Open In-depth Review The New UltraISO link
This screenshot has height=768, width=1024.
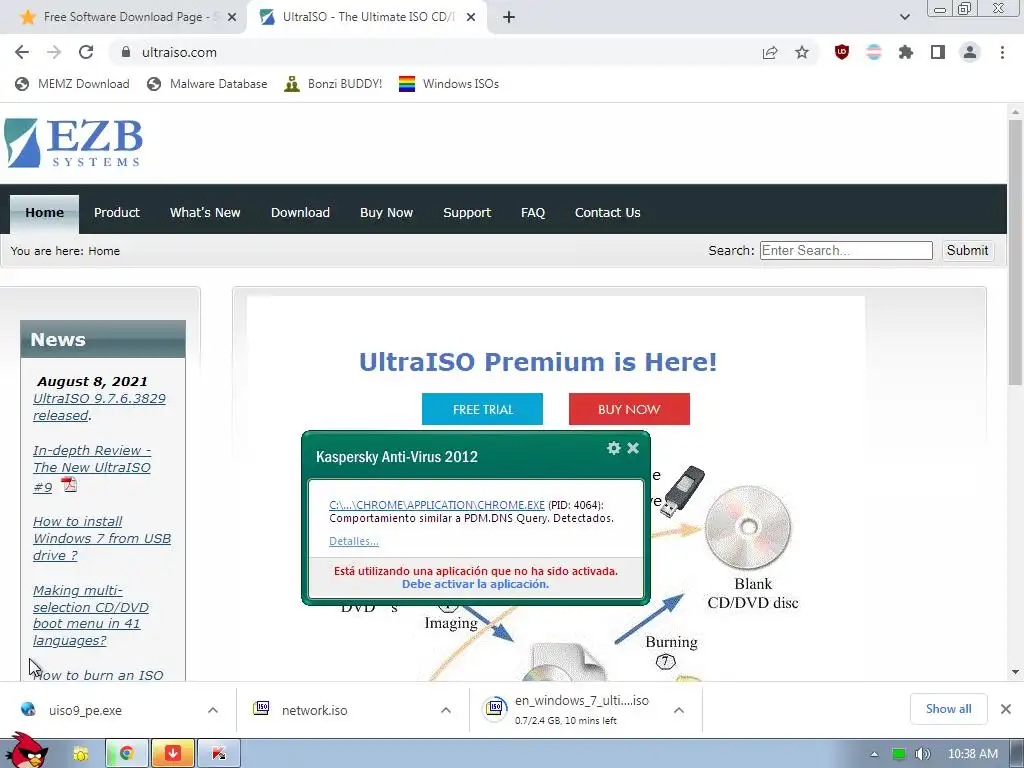point(92,468)
